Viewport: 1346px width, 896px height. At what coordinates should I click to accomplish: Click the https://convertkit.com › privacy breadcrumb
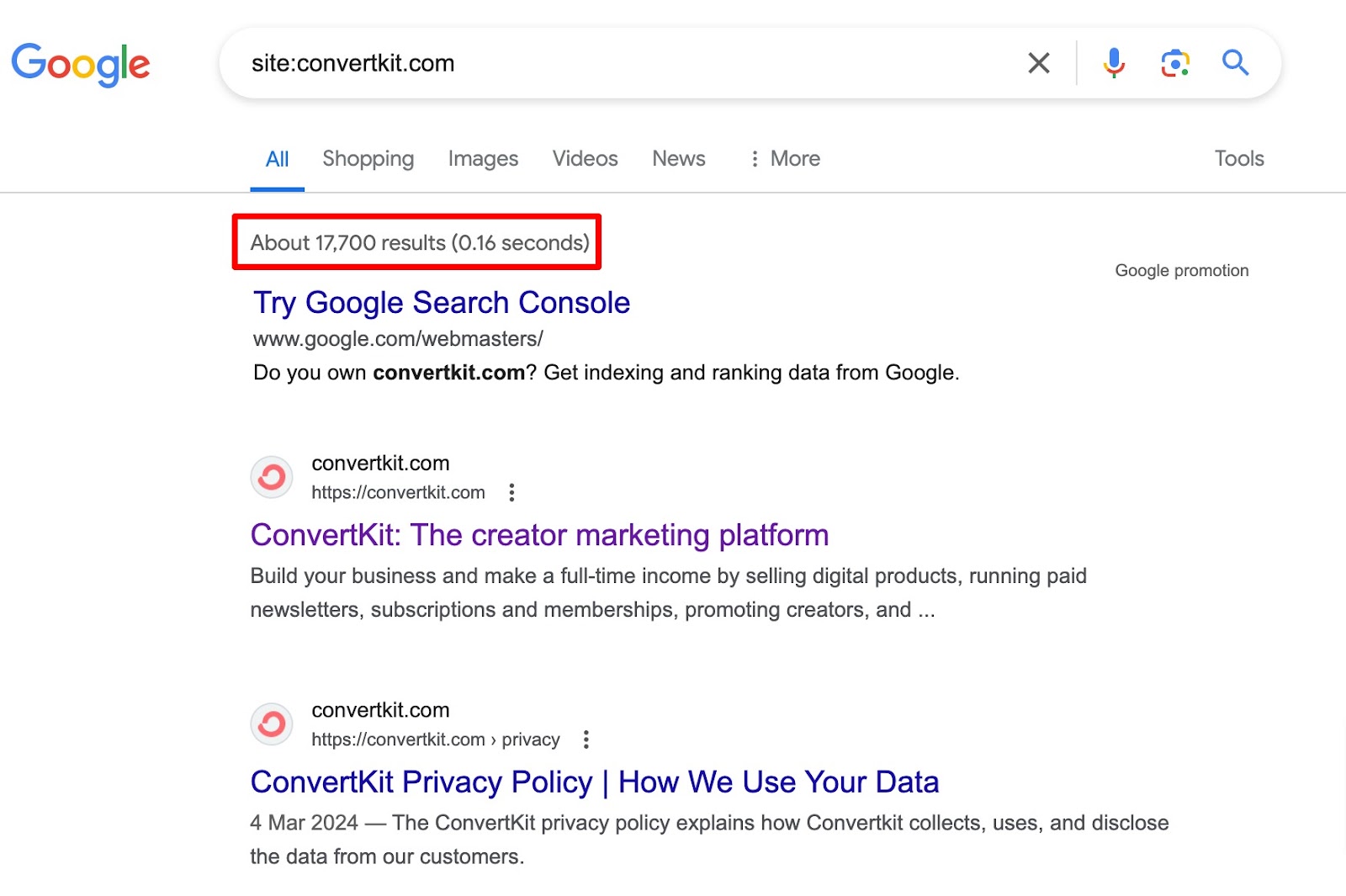click(436, 740)
